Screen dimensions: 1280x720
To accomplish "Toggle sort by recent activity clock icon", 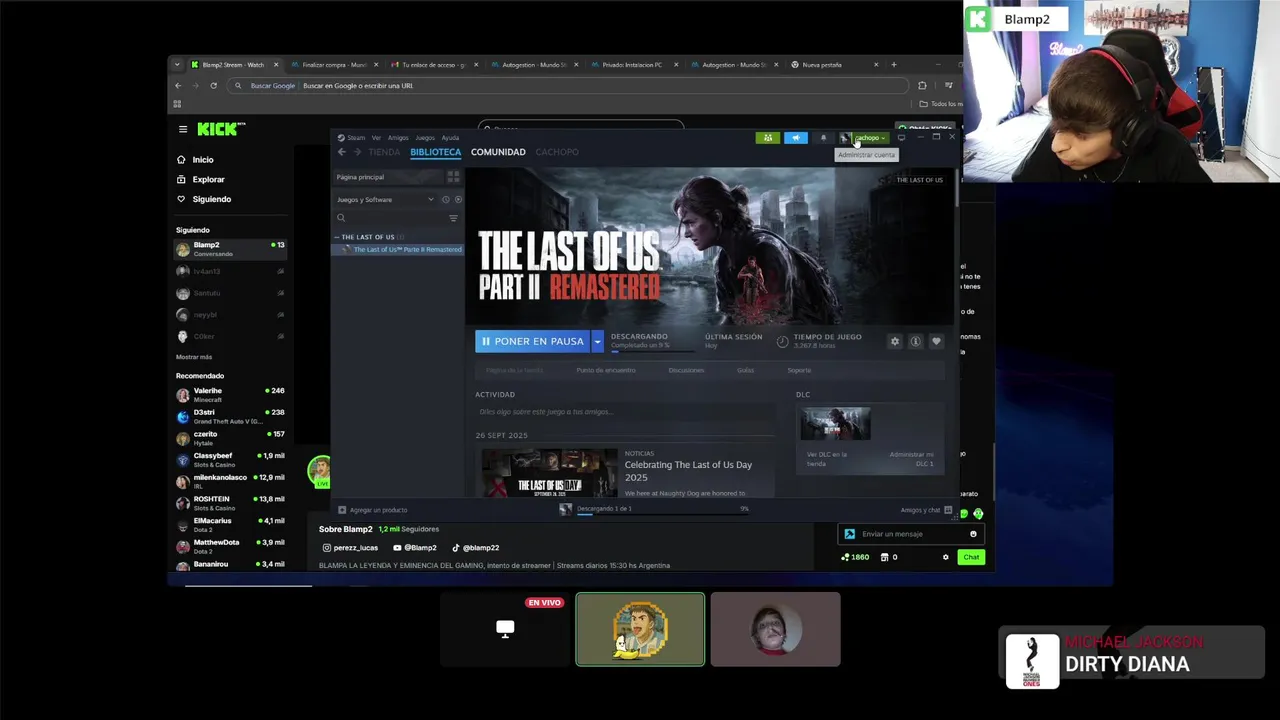I will (446, 200).
